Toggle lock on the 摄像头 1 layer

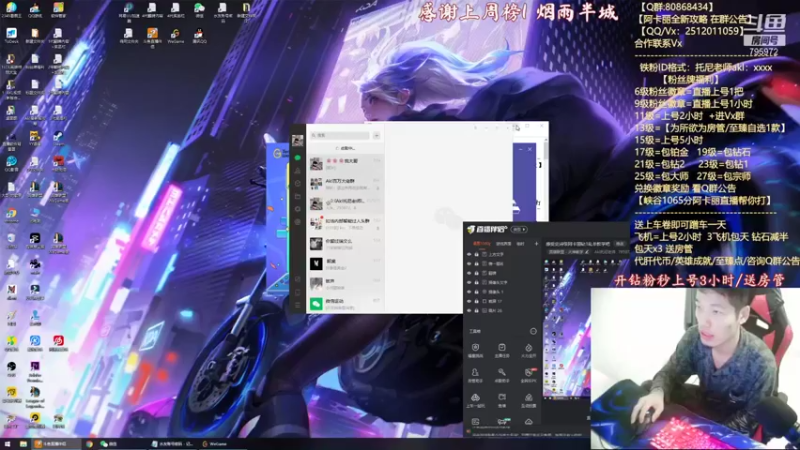click(477, 292)
